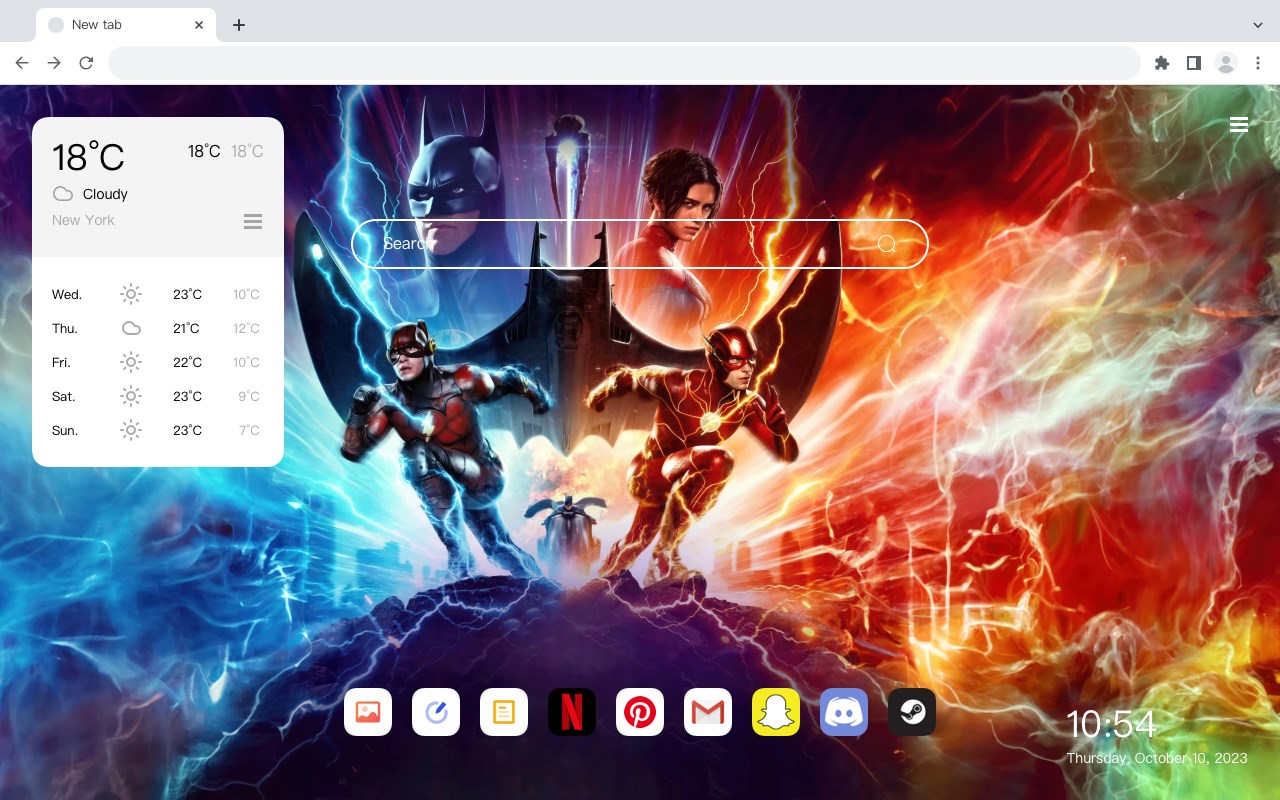Click Sunday's 7°C low temperature
This screenshot has width=1280, height=800.
(249, 430)
